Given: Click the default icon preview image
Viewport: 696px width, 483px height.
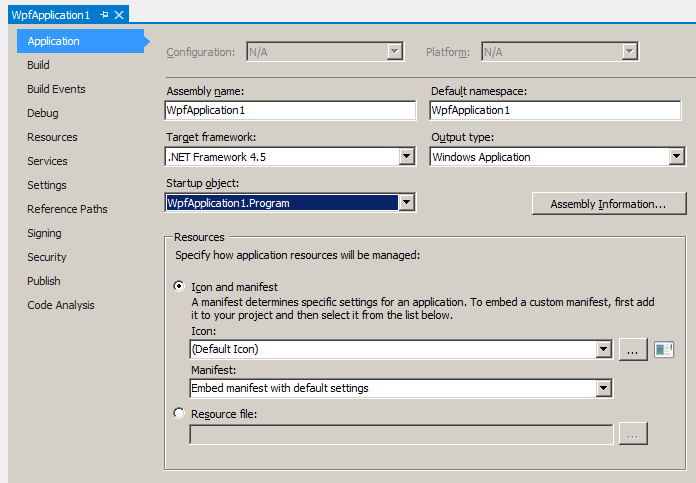Looking at the screenshot, I should click(665, 350).
